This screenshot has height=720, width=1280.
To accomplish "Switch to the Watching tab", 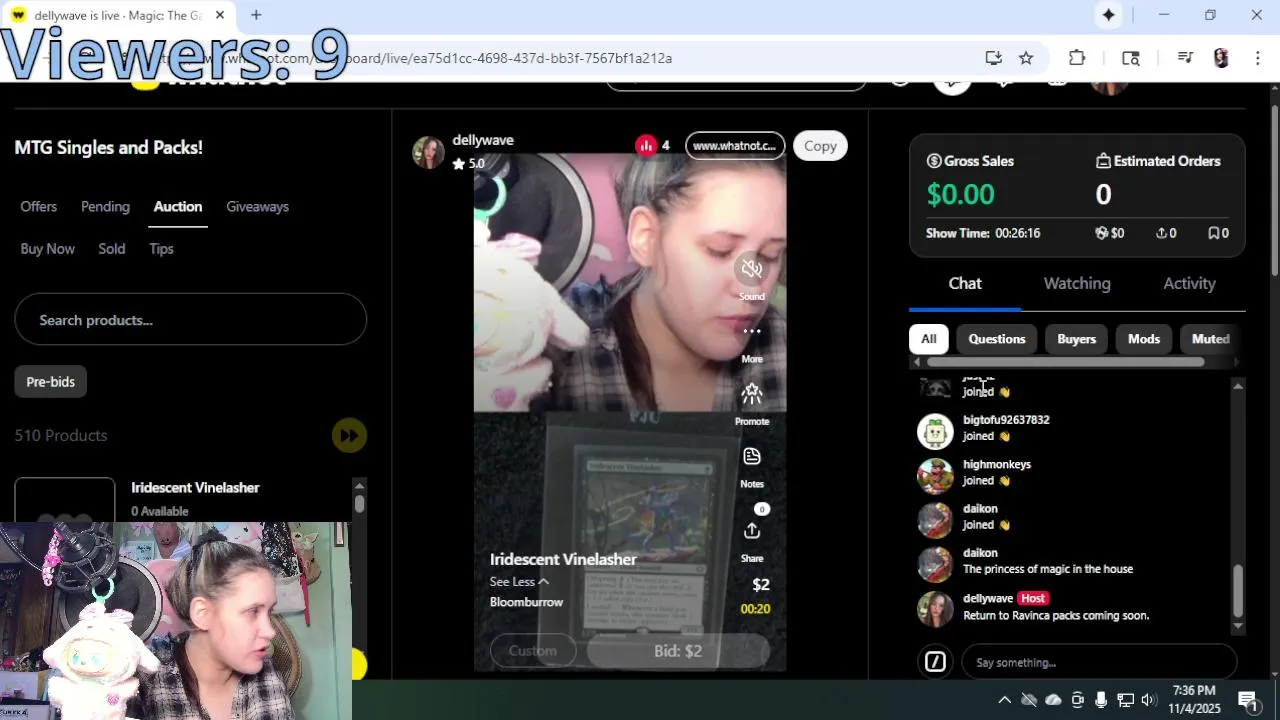I will click(1077, 283).
